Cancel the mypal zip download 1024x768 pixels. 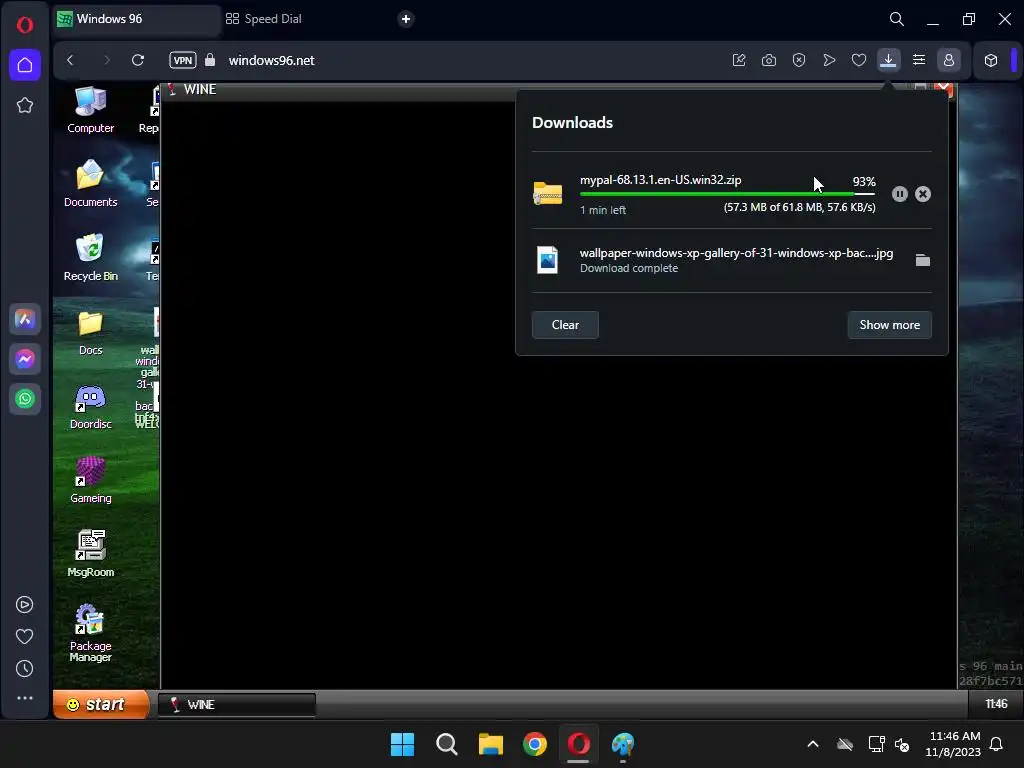tap(923, 194)
